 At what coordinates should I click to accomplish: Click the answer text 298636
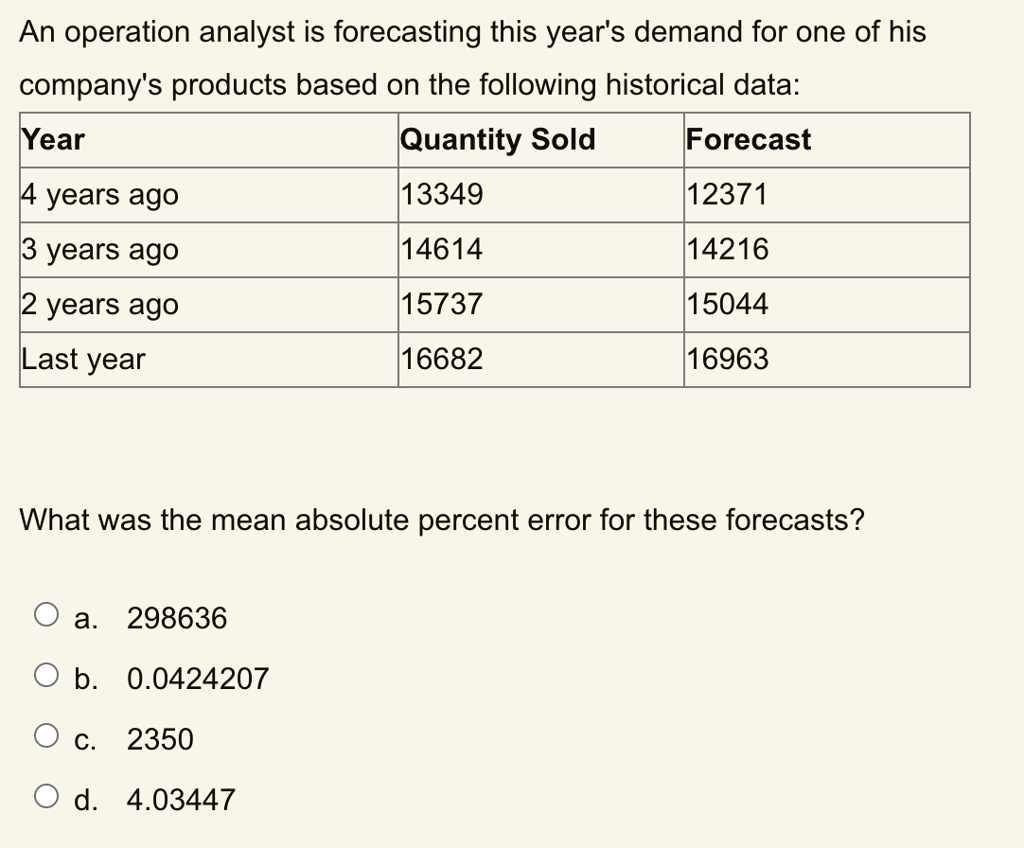(x=177, y=618)
